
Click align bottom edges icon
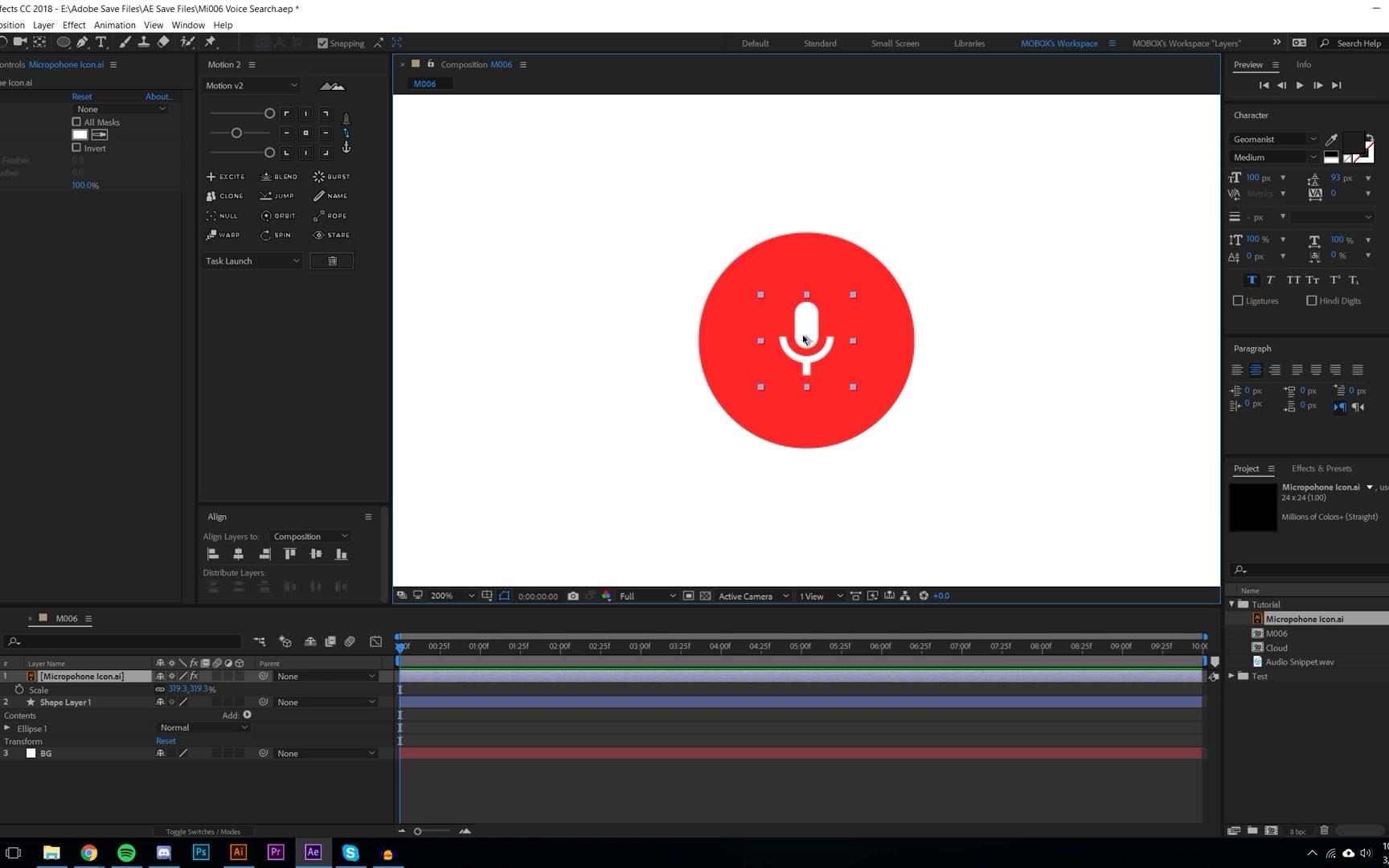(342, 555)
